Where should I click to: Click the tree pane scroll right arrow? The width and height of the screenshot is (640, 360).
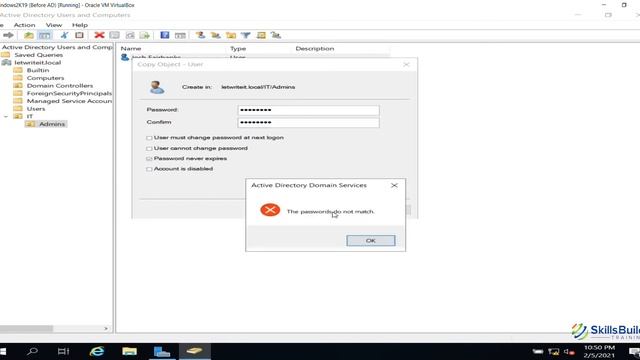(106, 329)
